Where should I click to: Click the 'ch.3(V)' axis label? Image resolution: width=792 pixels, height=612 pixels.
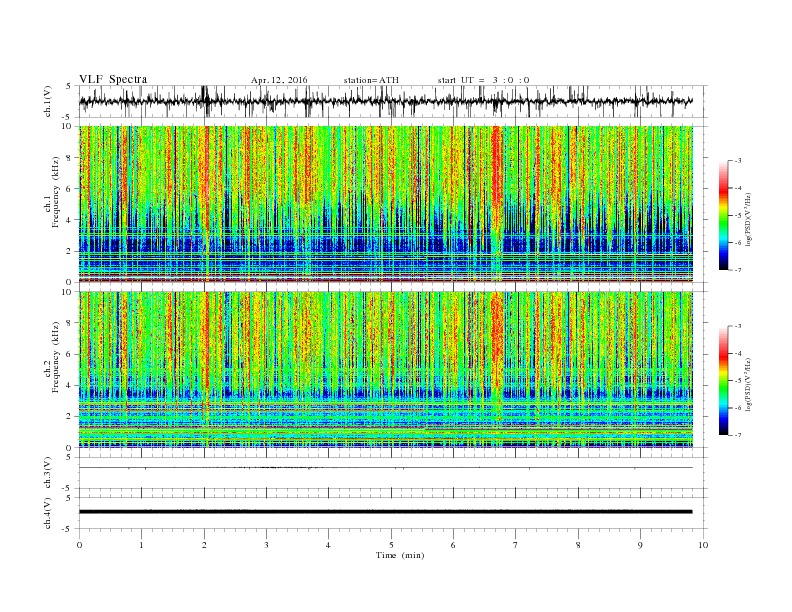48,472
